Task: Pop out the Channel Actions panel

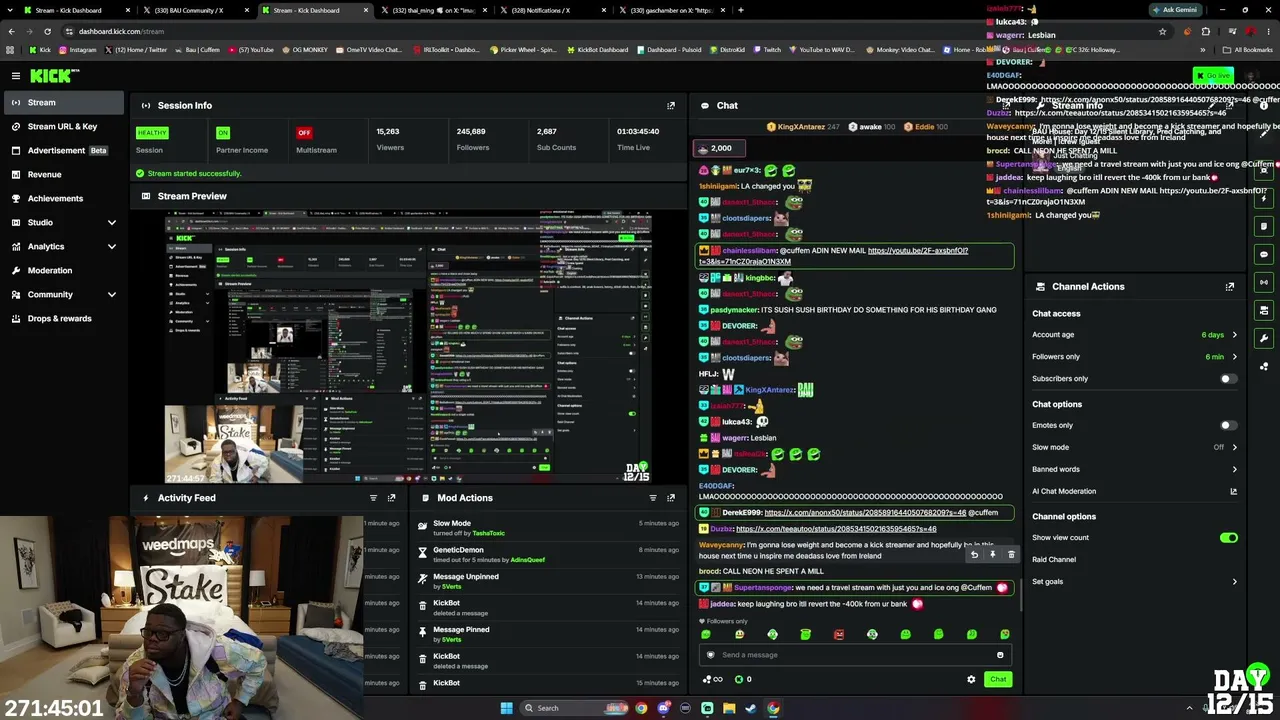Action: tap(1230, 286)
